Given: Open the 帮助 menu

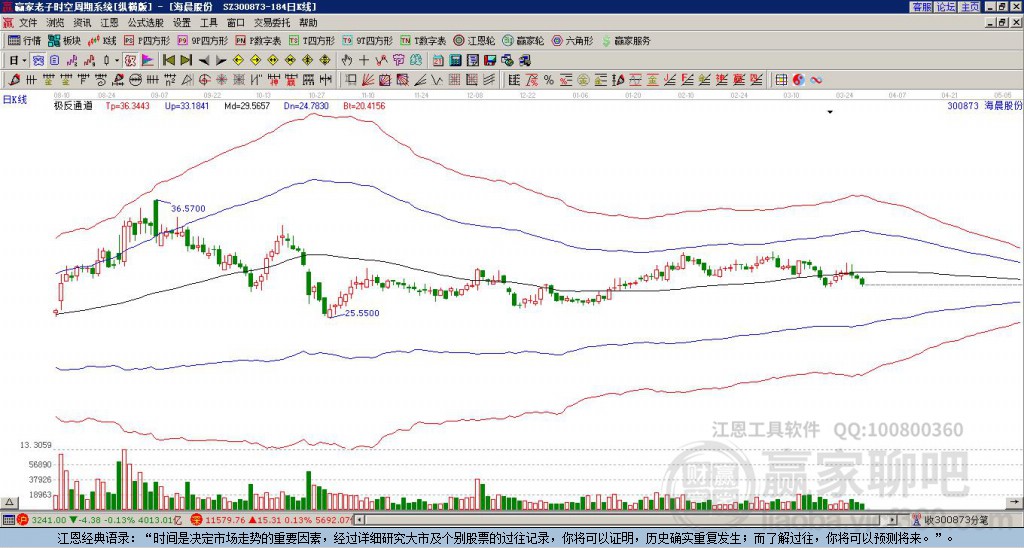Looking at the screenshot, I should [x=308, y=23].
